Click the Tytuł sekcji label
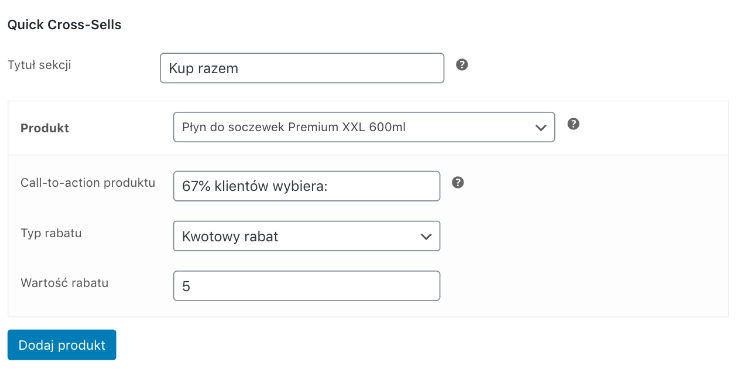The height and width of the screenshot is (372, 740). click(x=39, y=65)
